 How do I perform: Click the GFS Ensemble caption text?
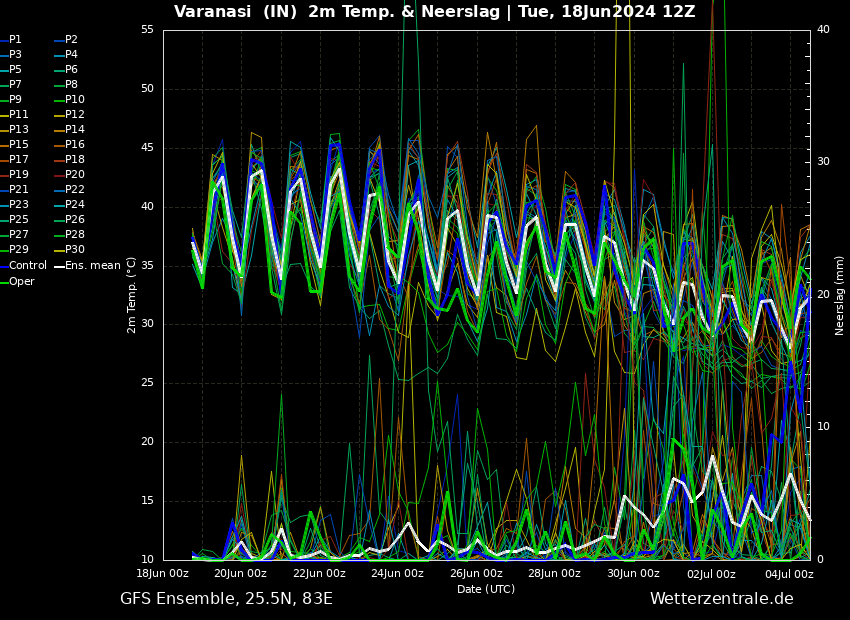click(x=226, y=599)
